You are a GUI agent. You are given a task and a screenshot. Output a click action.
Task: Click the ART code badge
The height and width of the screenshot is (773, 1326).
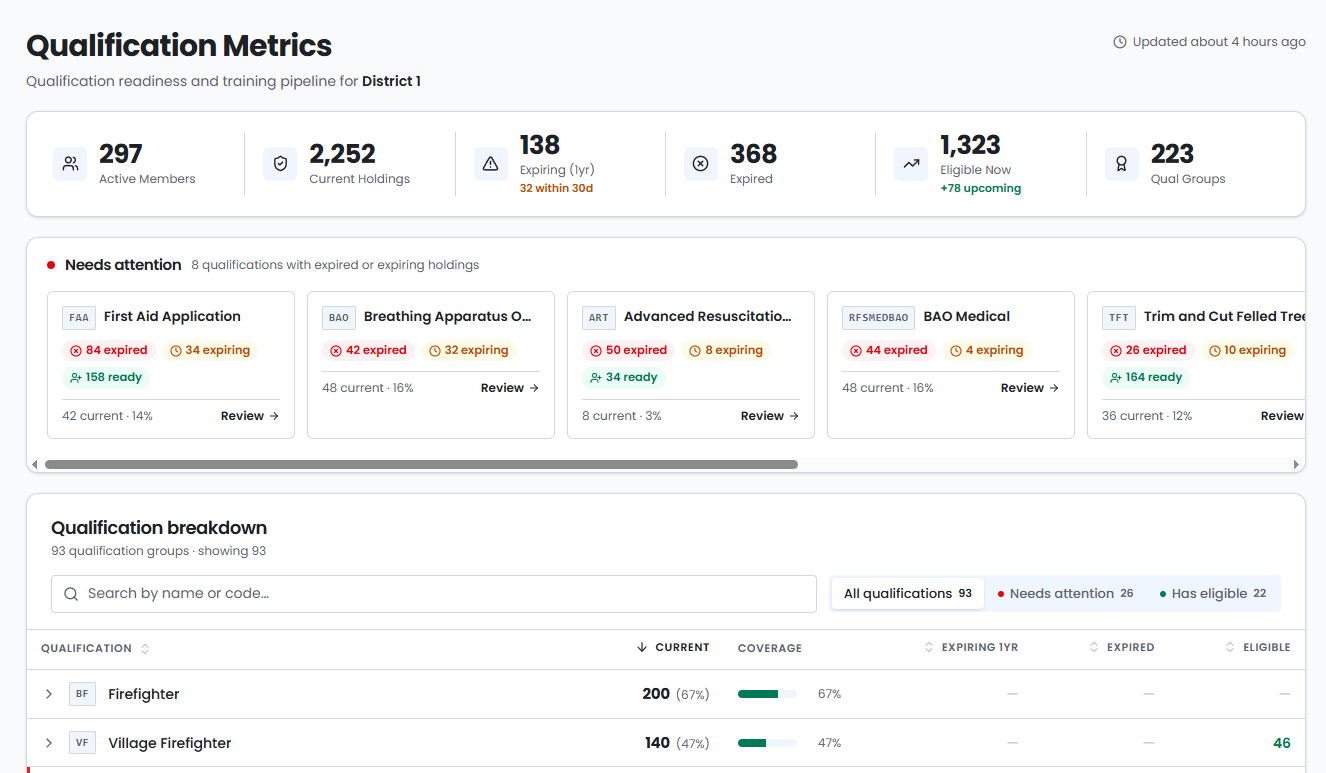pyautogui.click(x=599, y=317)
